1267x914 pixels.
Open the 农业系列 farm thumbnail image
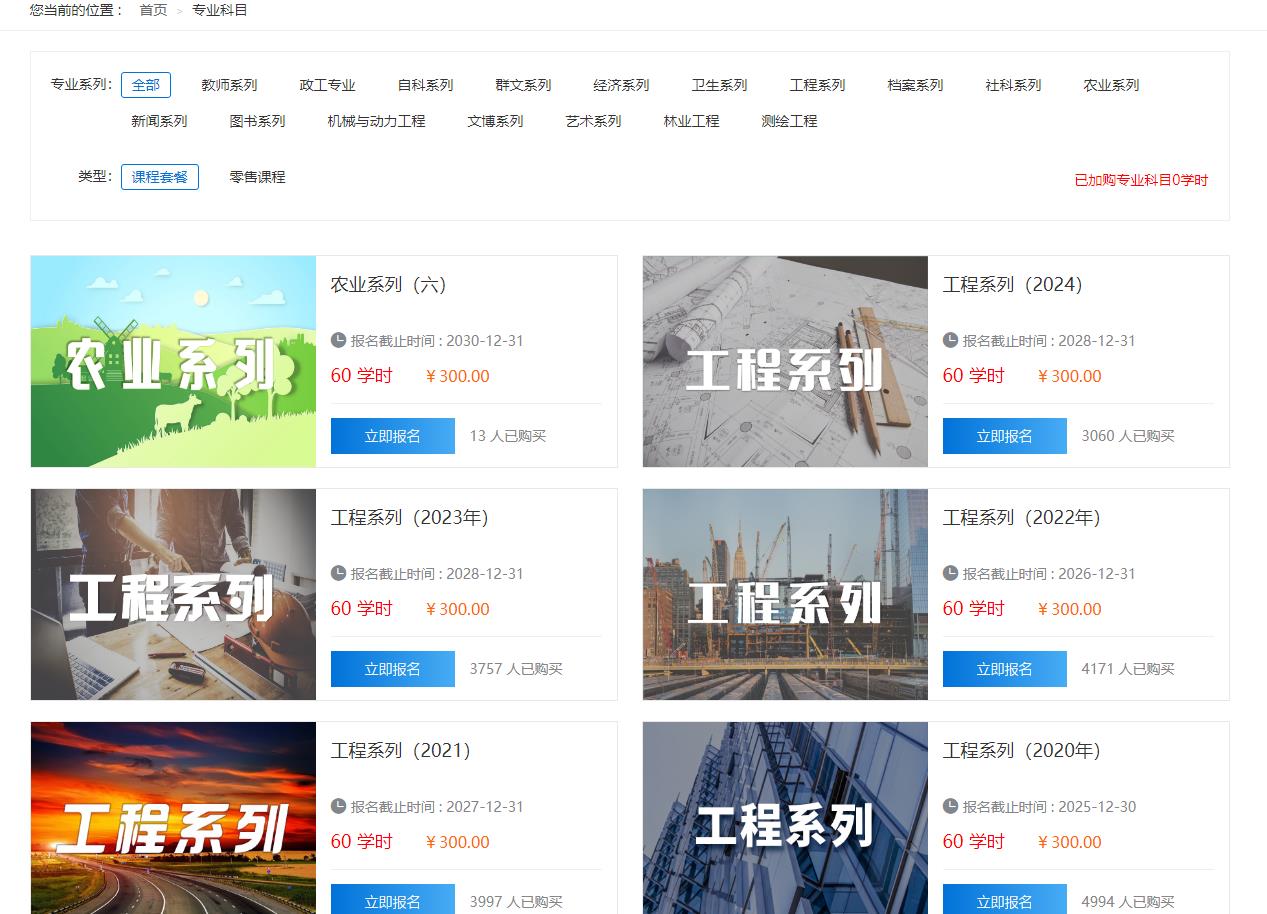[173, 361]
